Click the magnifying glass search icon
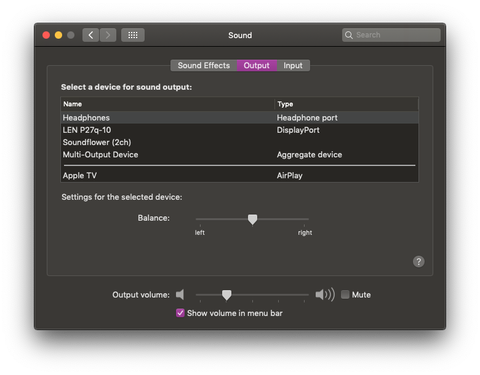Image resolution: width=480 pixels, height=375 pixels. click(349, 35)
